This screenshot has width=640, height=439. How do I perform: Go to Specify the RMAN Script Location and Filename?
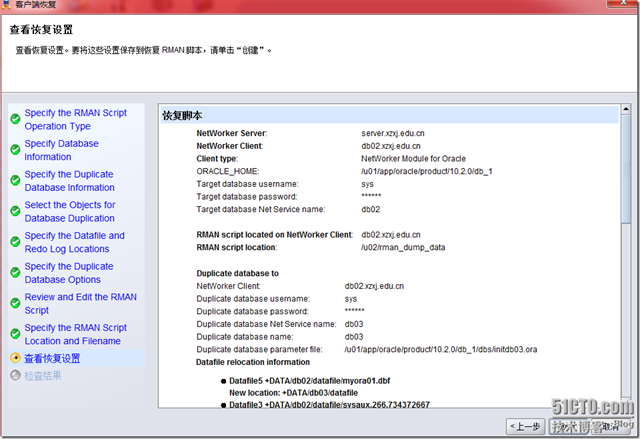pyautogui.click(x=76, y=334)
